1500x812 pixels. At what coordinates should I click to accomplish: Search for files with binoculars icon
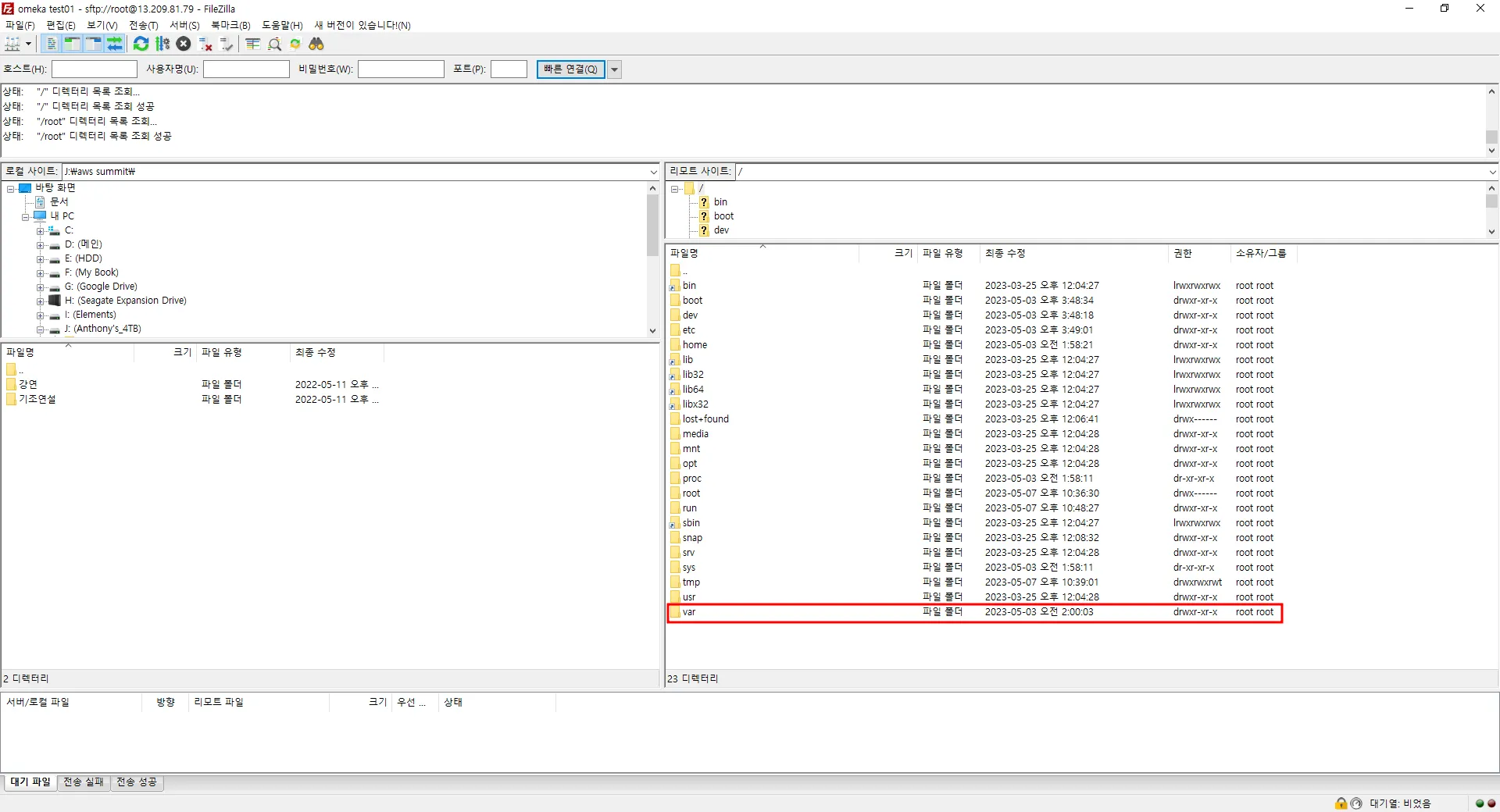tap(316, 44)
